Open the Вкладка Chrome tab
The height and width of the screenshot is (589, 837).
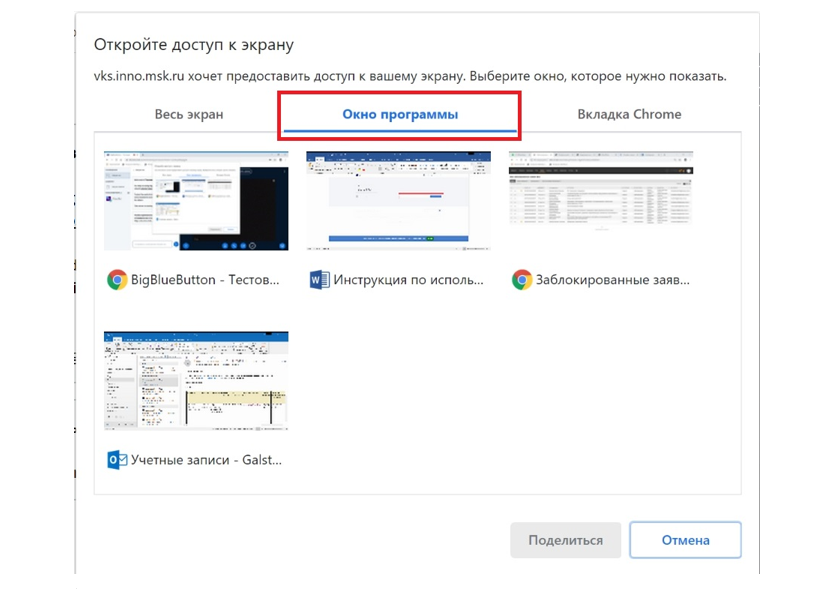(629, 114)
